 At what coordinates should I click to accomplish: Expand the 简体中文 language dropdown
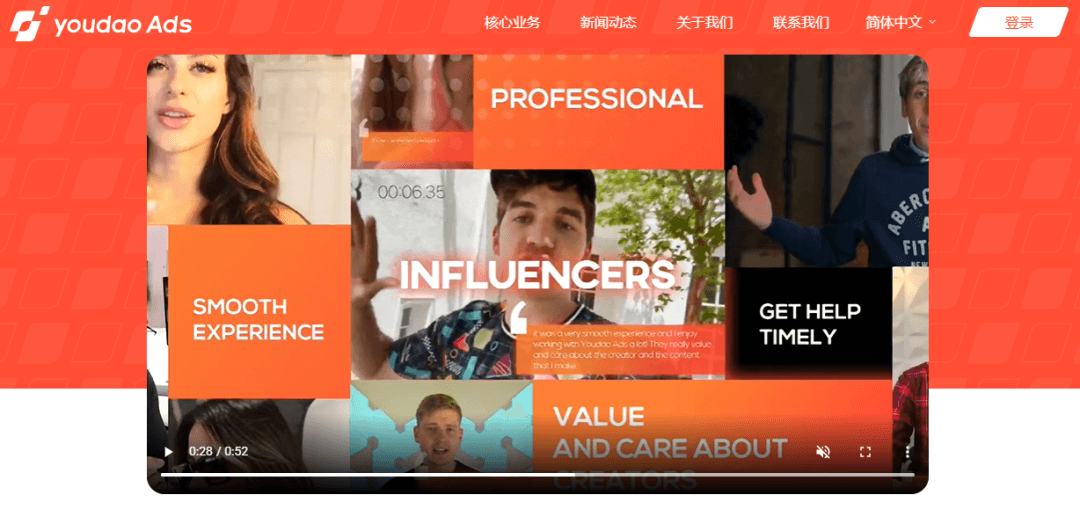tap(900, 23)
